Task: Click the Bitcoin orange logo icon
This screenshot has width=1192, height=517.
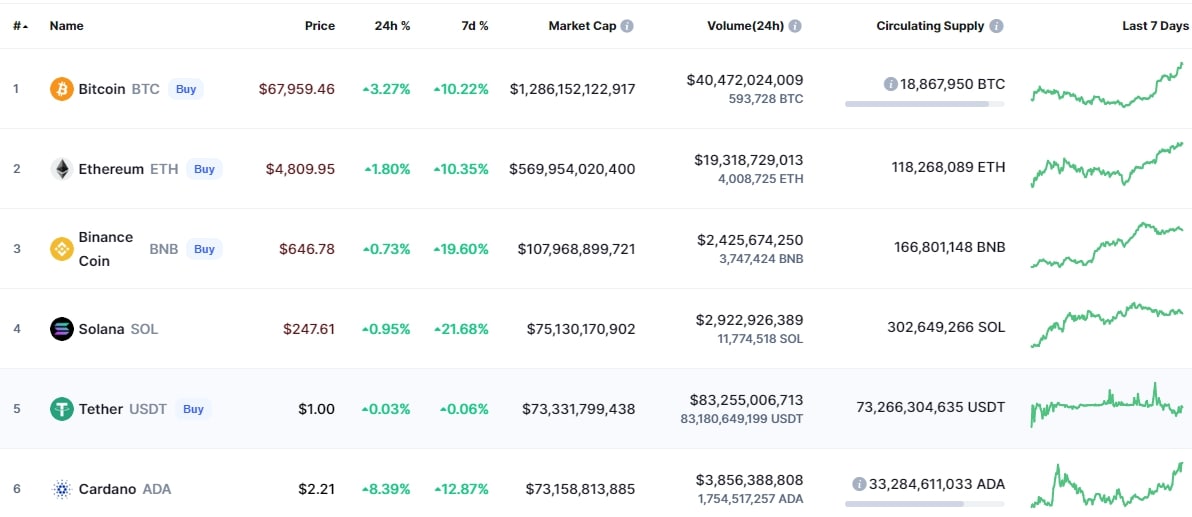Action: click(x=62, y=89)
